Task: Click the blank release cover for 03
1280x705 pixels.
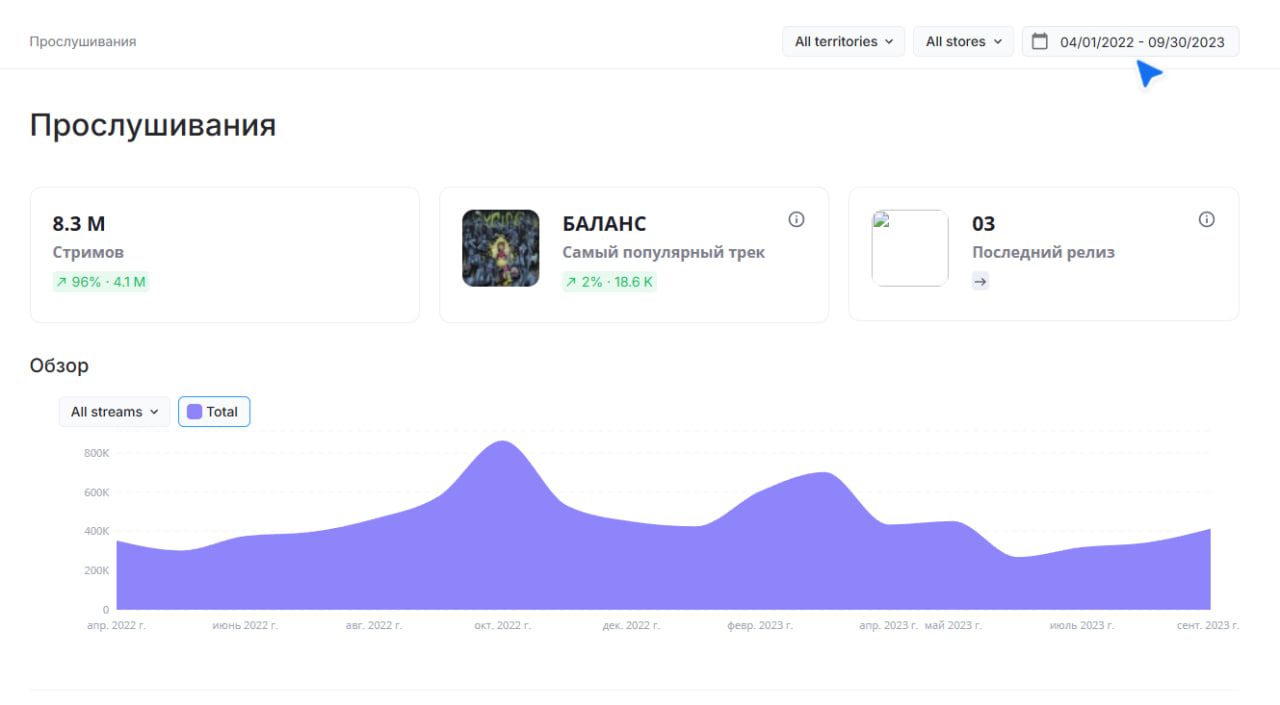Action: [910, 248]
